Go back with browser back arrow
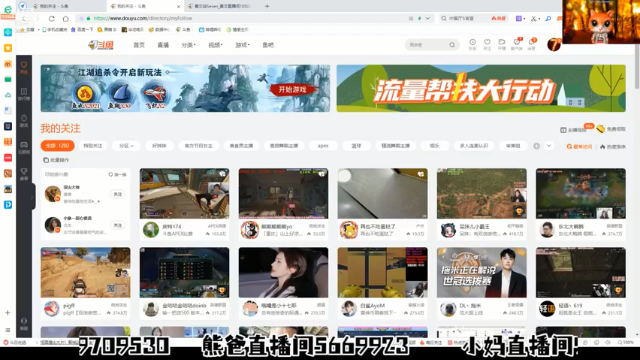The width and height of the screenshot is (640, 360). click(24, 18)
